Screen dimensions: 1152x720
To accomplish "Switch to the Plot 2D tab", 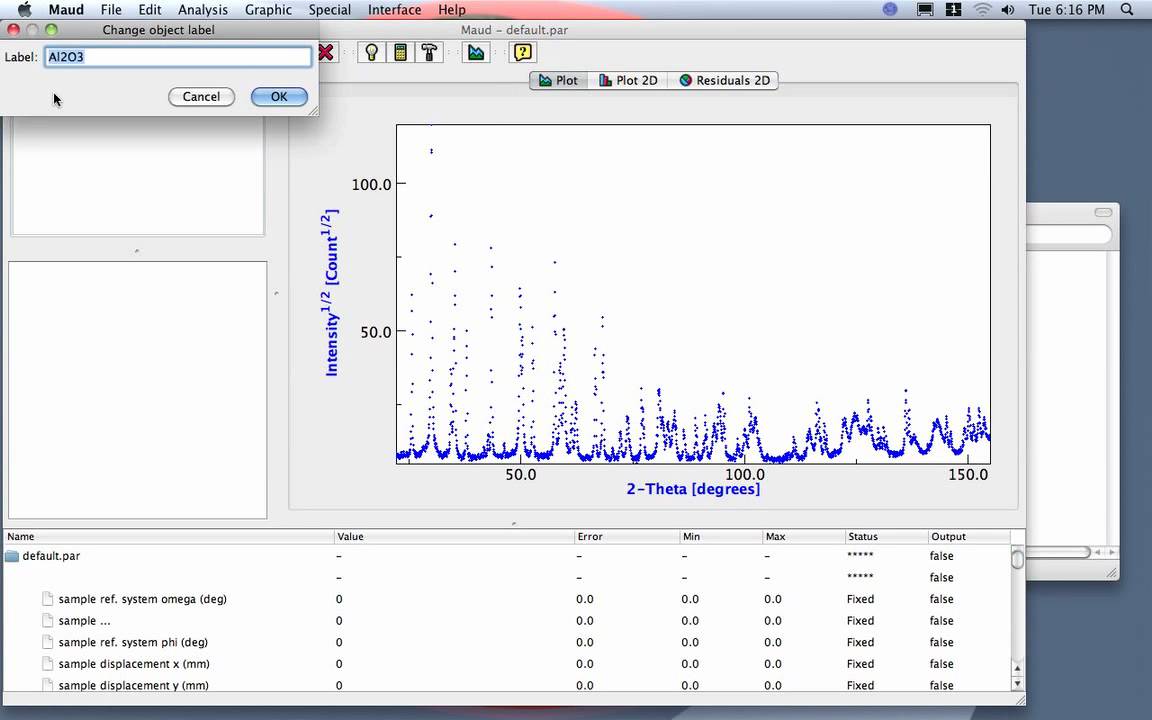I will point(628,80).
